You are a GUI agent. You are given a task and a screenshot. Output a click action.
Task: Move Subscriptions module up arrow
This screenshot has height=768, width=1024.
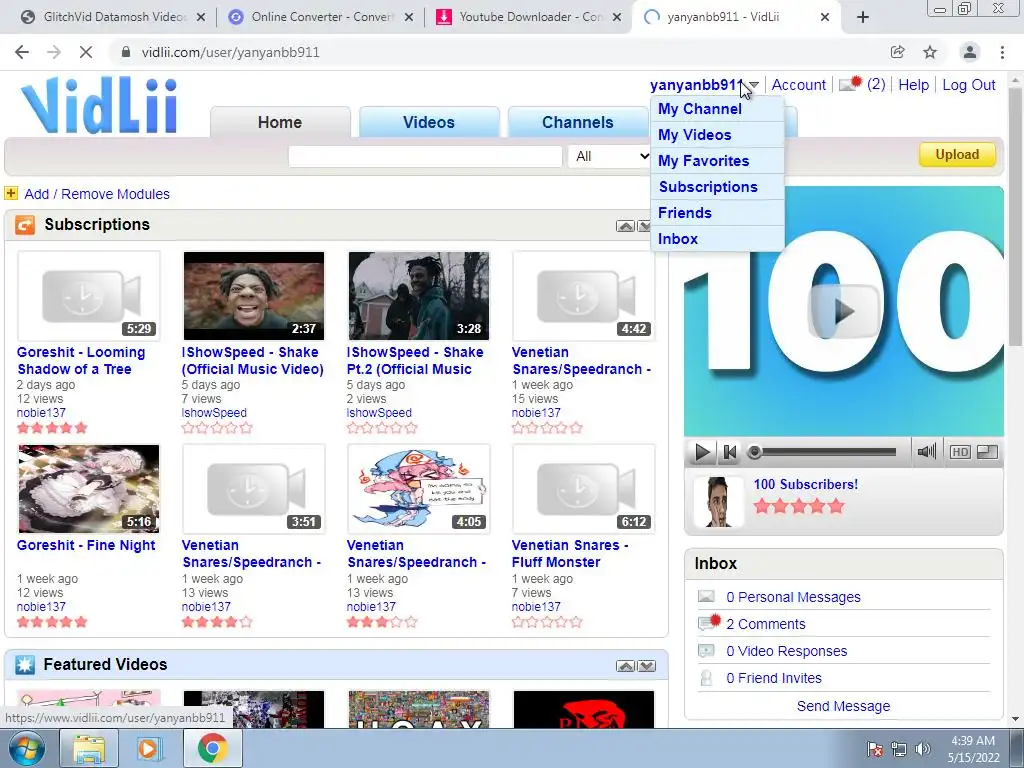625,226
